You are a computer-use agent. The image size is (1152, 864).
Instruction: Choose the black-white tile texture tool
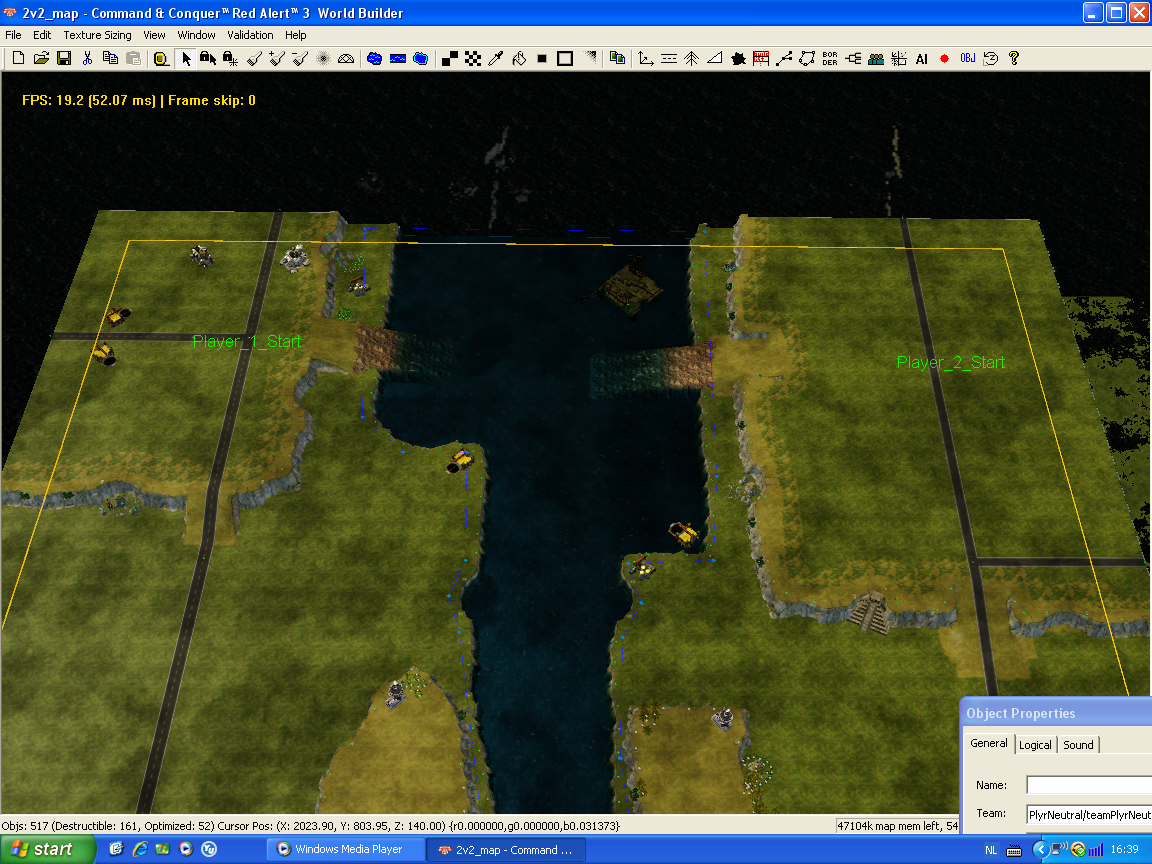pyautogui.click(x=450, y=58)
